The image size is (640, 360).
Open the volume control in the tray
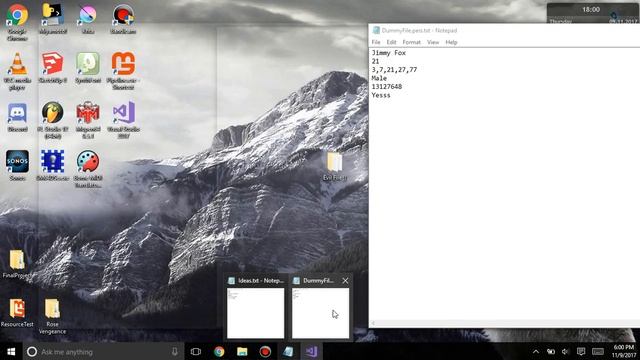coord(565,351)
